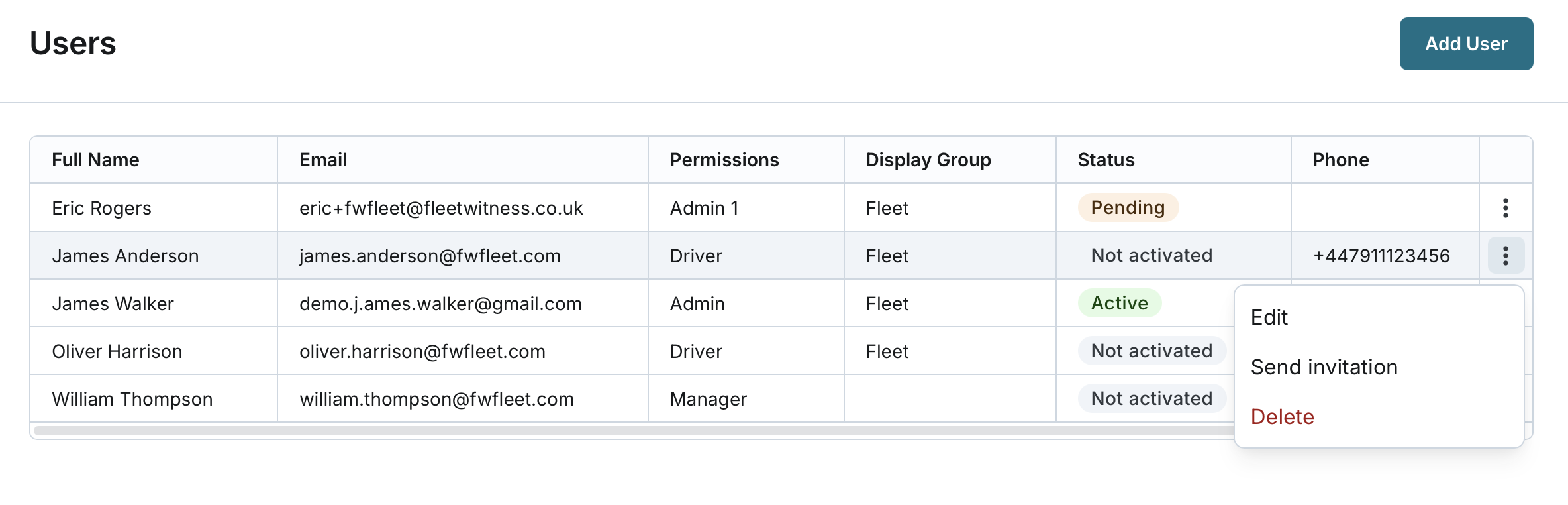
Task: Click the Display Group column header
Action: coord(928,160)
